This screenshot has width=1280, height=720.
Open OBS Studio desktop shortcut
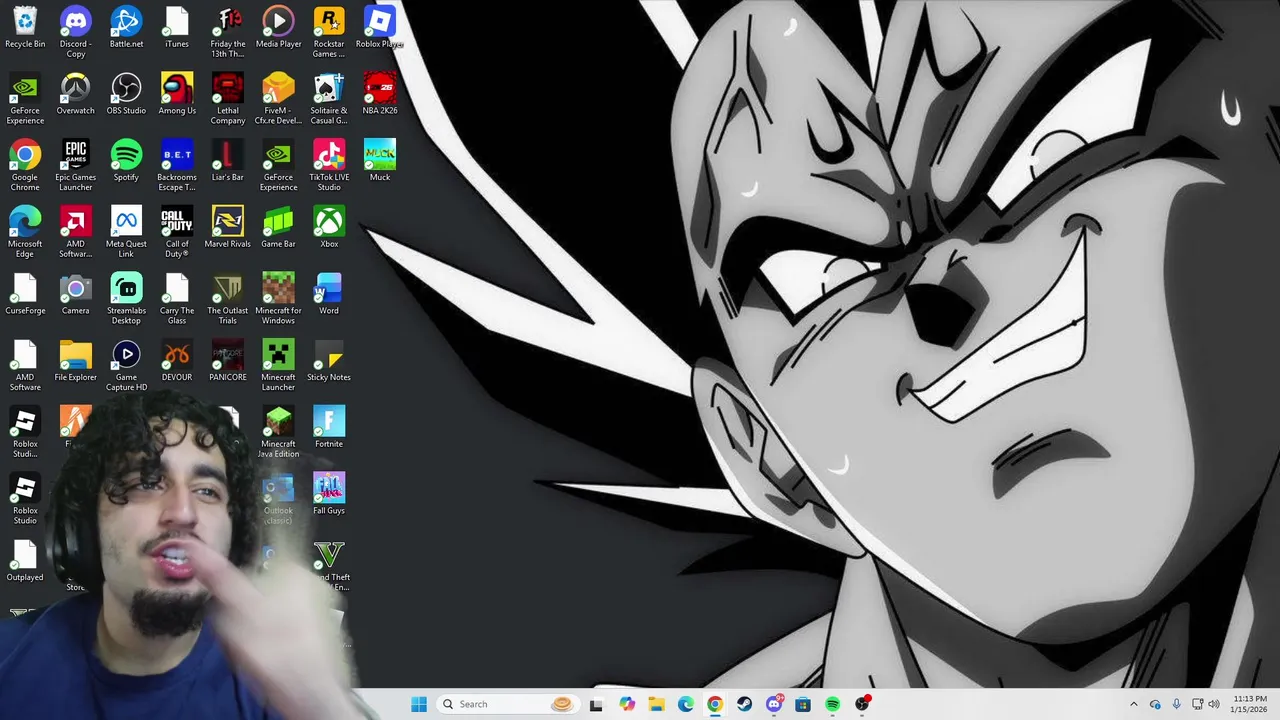pyautogui.click(x=126, y=95)
